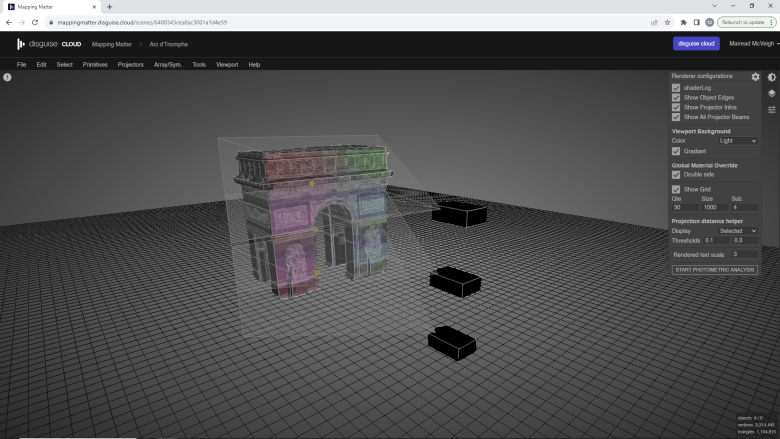Open new browser tab
The height and width of the screenshot is (439, 780).
pos(109,7)
